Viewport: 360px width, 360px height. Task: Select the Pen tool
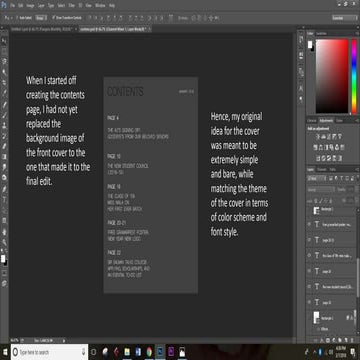(4, 189)
